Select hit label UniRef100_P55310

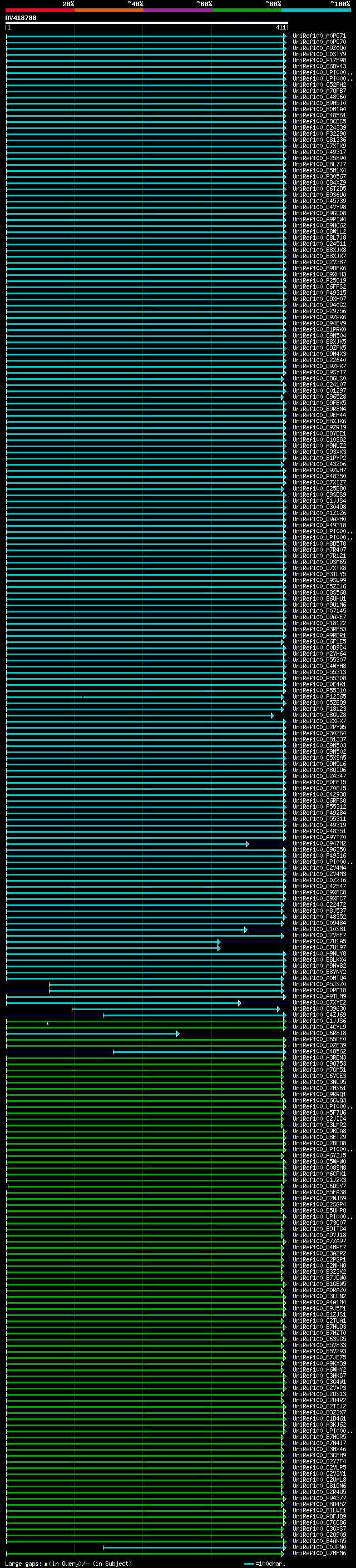coord(319,690)
